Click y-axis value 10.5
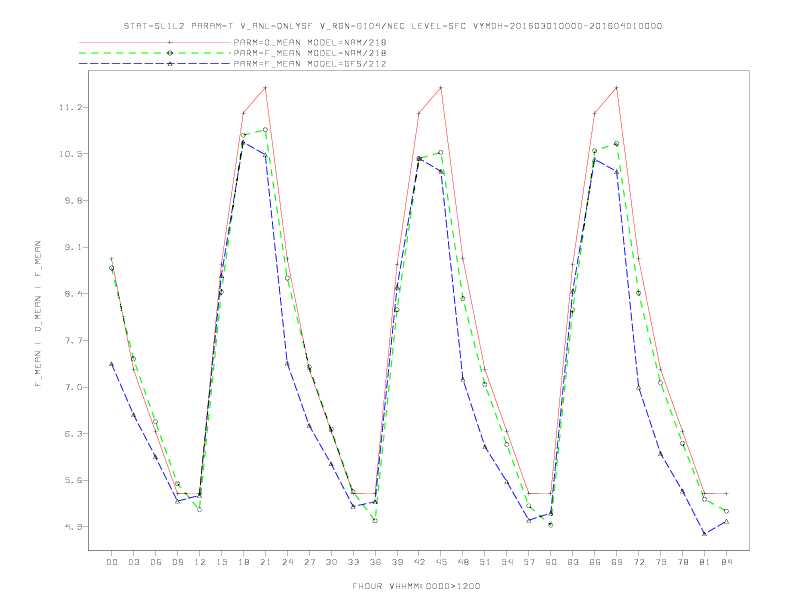 (x=70, y=154)
